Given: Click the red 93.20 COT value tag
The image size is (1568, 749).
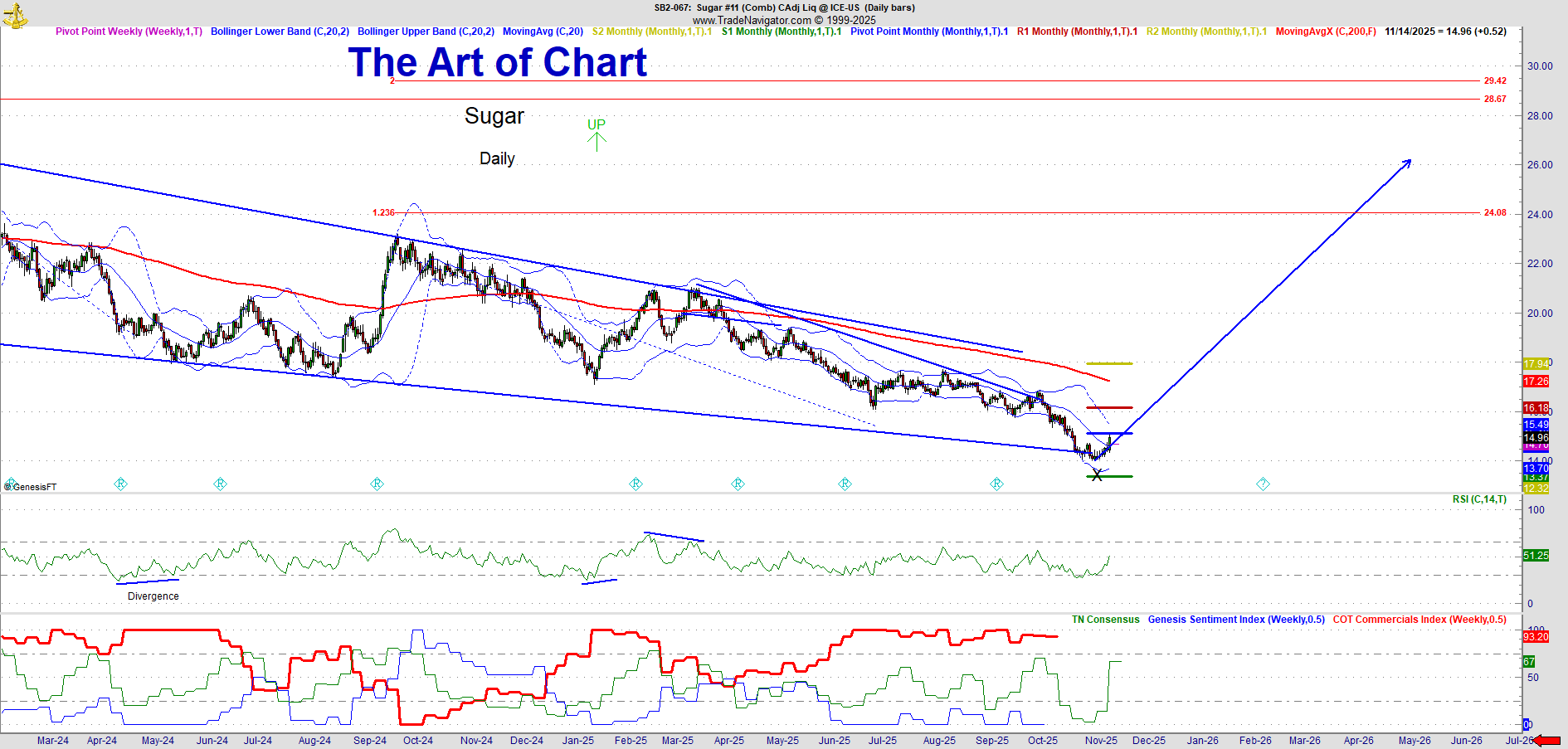Looking at the screenshot, I should 1536,636.
